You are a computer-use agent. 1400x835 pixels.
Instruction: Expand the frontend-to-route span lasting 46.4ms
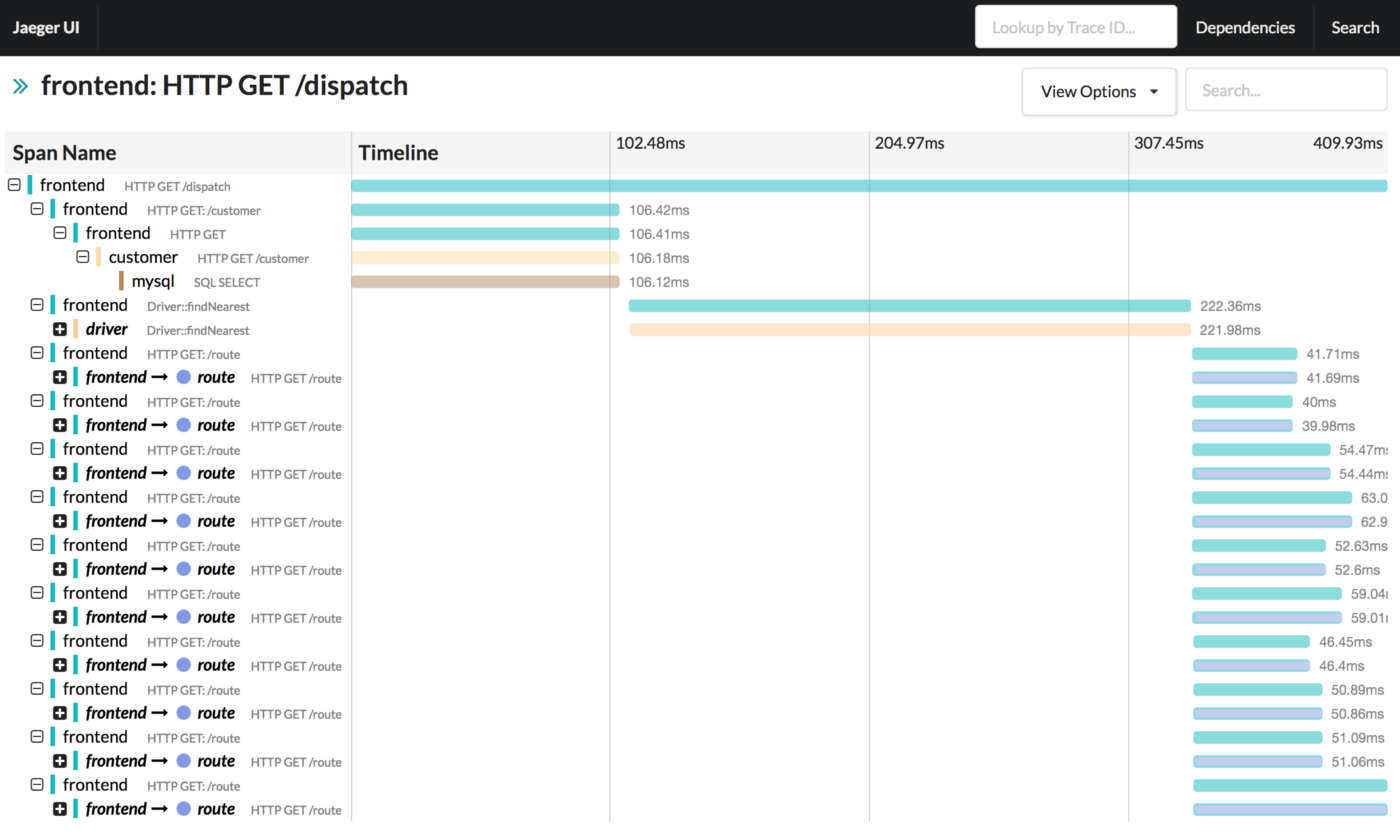[60, 665]
